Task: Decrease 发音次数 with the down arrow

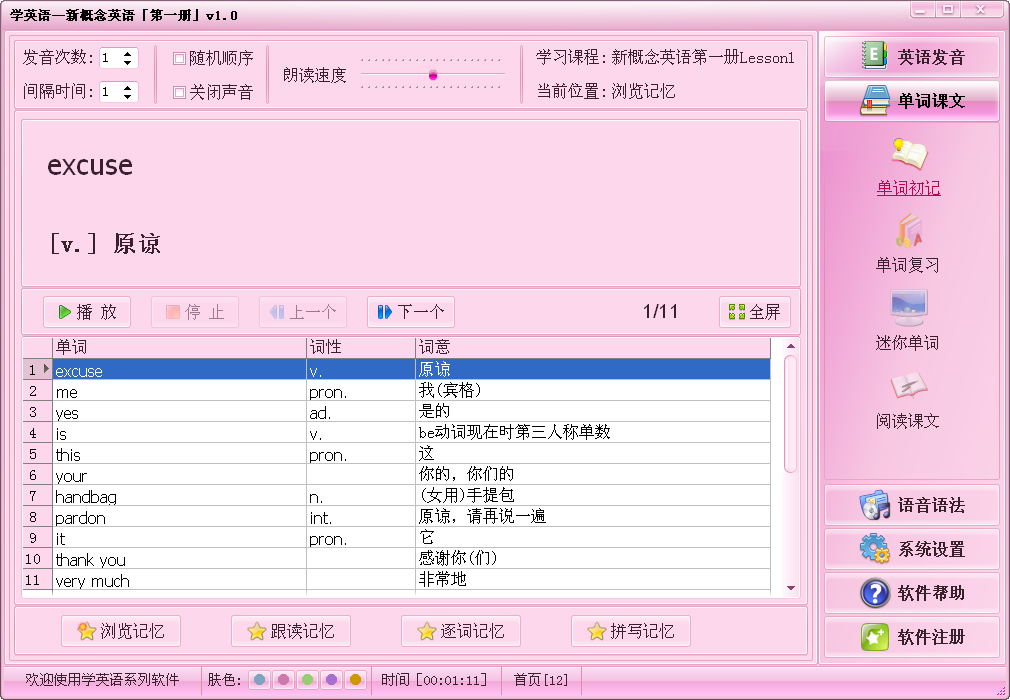Action: coord(128,62)
